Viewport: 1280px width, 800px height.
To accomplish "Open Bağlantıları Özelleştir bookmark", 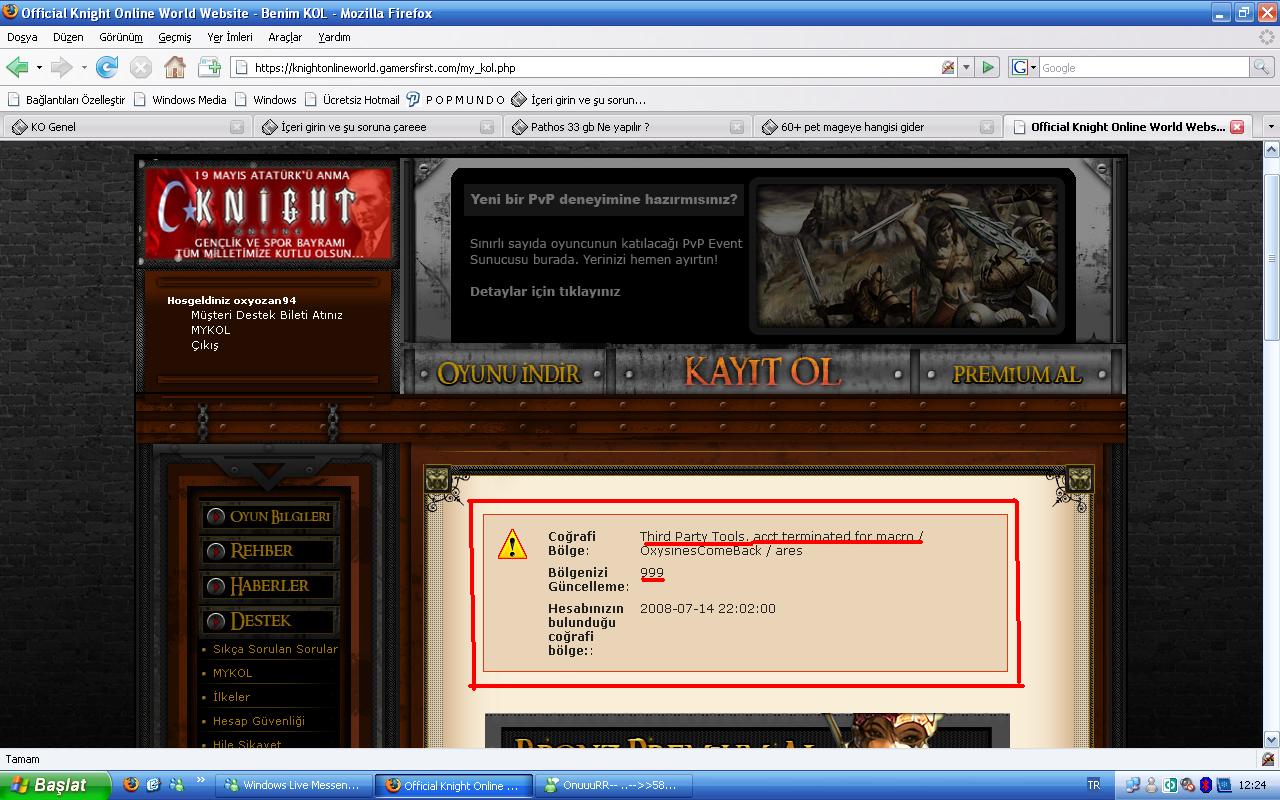I will pyautogui.click(x=66, y=100).
